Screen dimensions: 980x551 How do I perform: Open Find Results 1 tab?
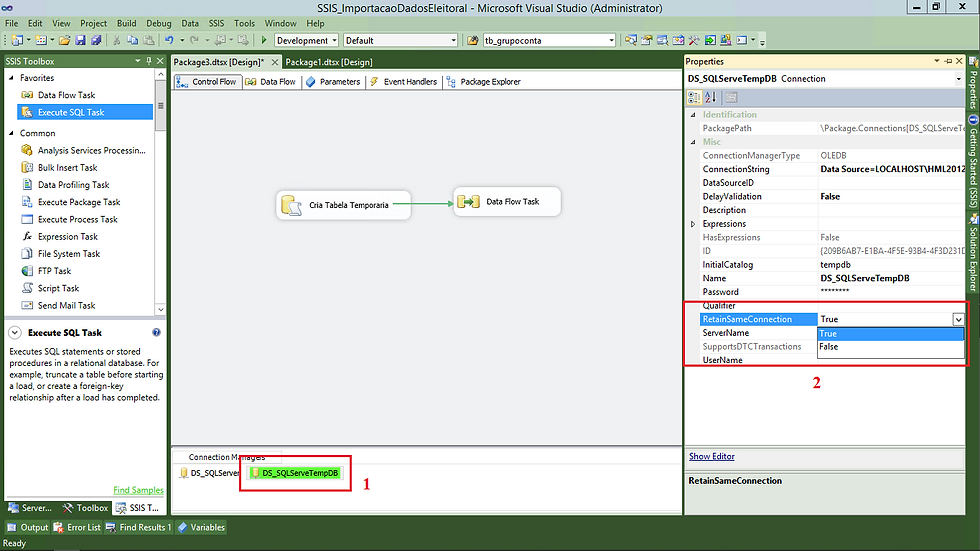[x=138, y=527]
